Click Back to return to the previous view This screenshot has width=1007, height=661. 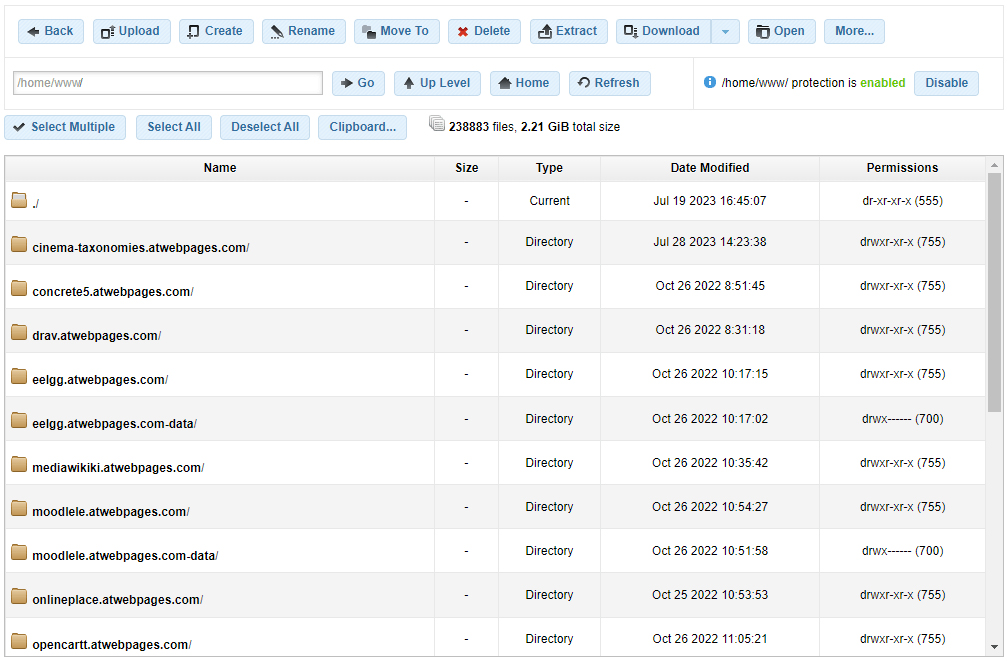click(x=50, y=31)
